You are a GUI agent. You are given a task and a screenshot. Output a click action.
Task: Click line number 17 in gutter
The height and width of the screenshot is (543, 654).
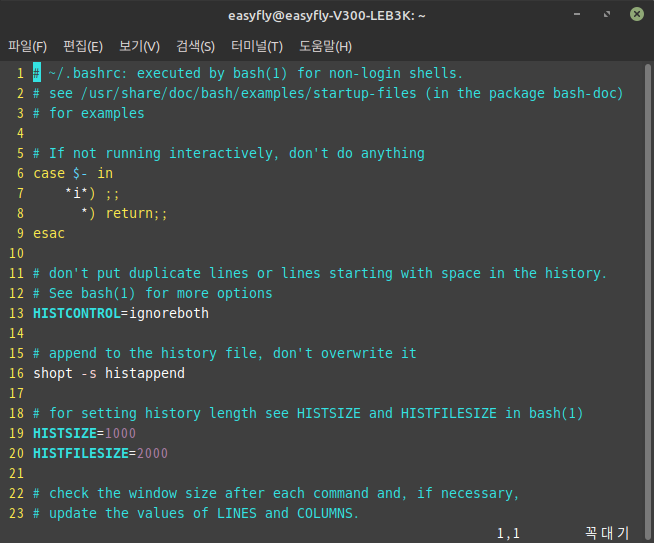[16, 393]
